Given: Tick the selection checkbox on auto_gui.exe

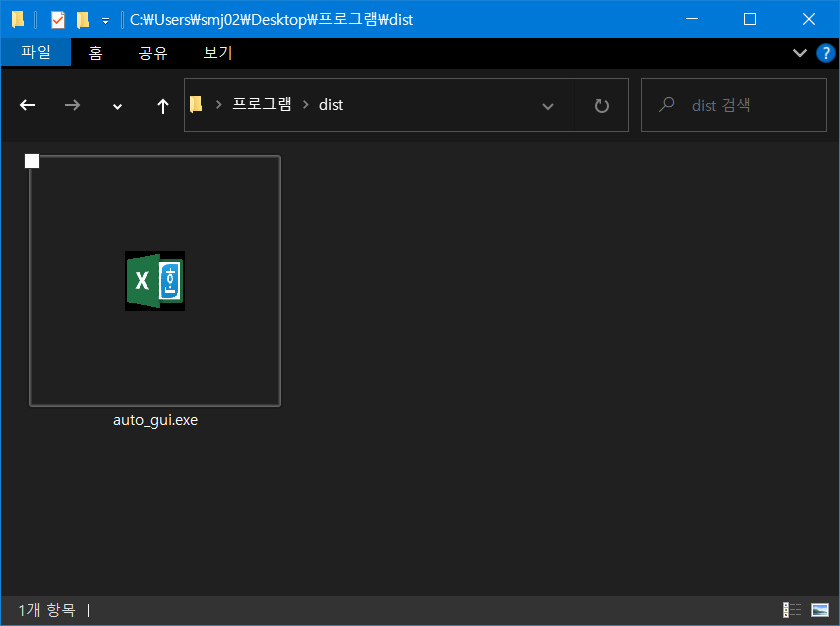Looking at the screenshot, I should [x=32, y=161].
